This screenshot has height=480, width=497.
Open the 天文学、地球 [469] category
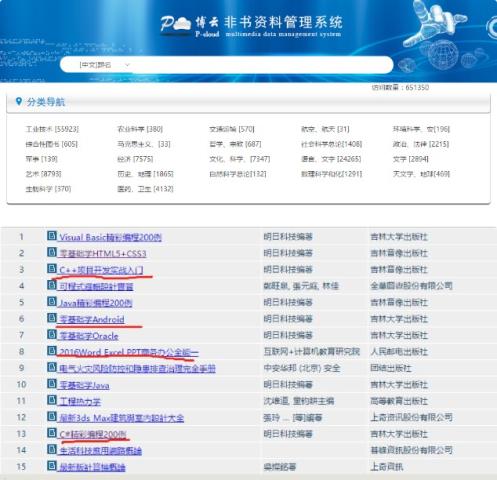click(x=421, y=174)
